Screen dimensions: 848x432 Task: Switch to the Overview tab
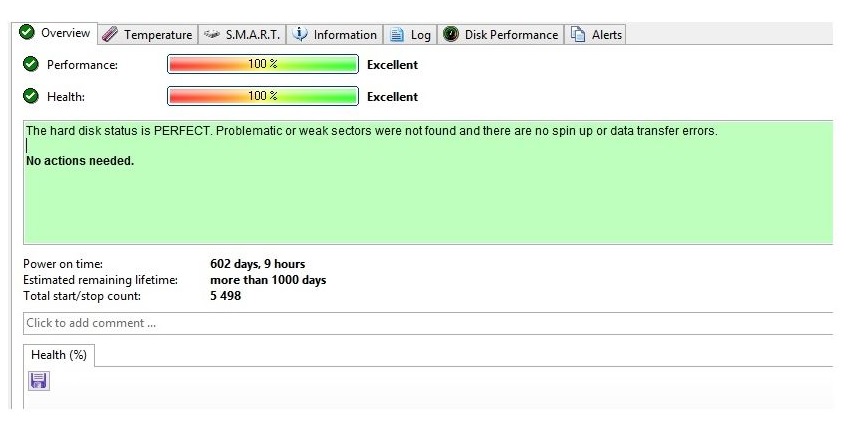58,34
